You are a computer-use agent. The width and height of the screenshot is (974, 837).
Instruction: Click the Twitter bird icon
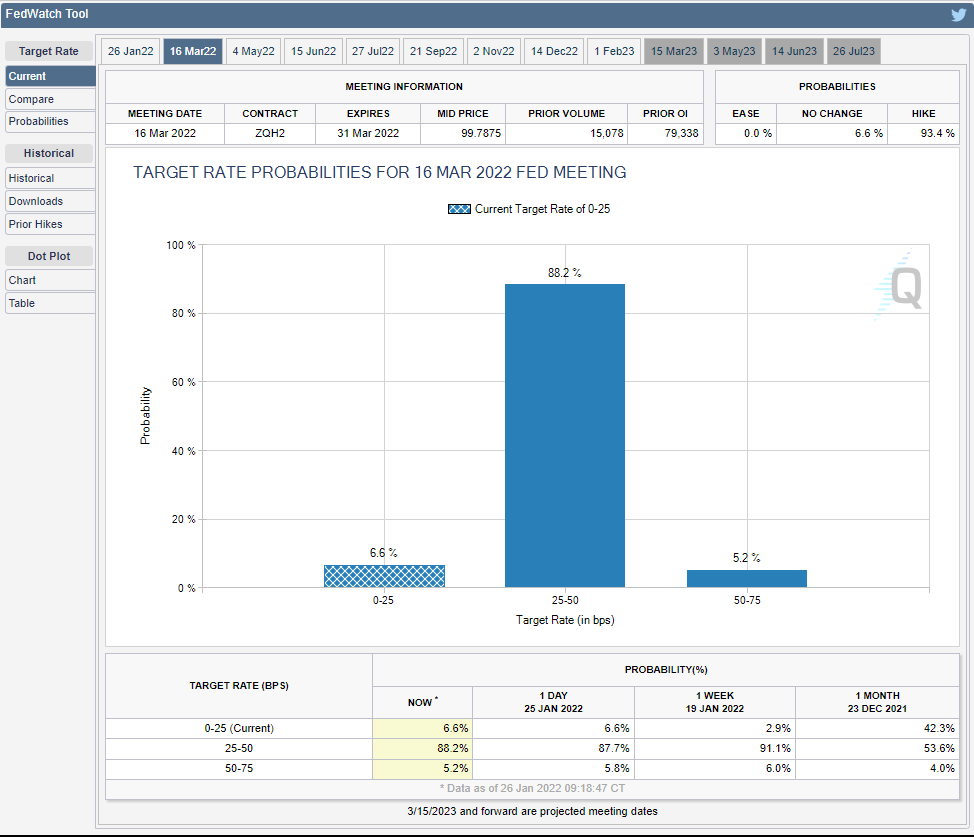958,14
